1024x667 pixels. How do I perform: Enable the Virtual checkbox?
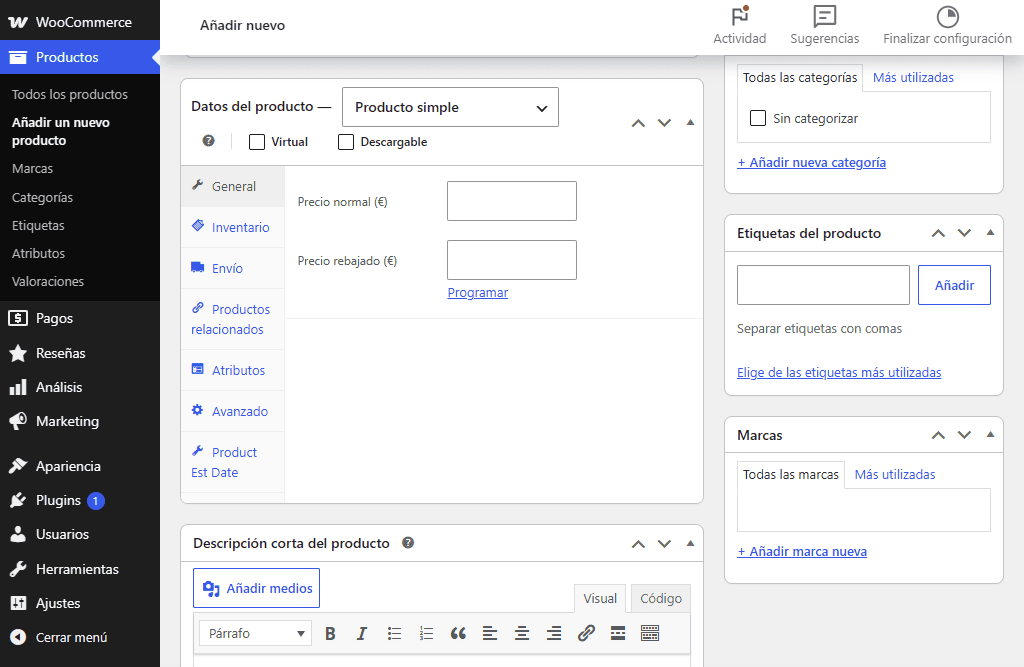click(x=257, y=142)
